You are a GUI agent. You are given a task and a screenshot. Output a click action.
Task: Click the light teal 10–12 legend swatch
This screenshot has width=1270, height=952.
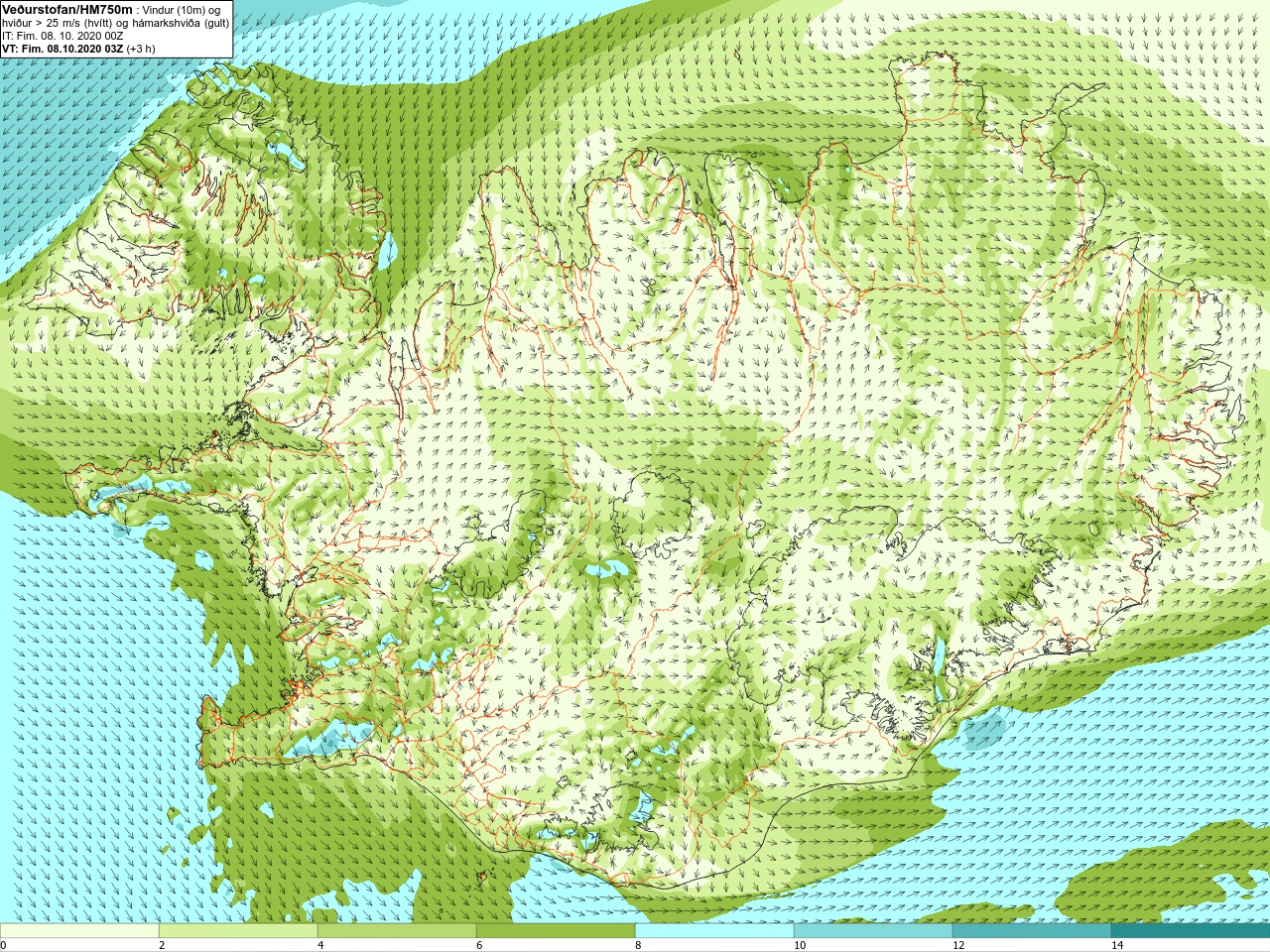[873, 931]
